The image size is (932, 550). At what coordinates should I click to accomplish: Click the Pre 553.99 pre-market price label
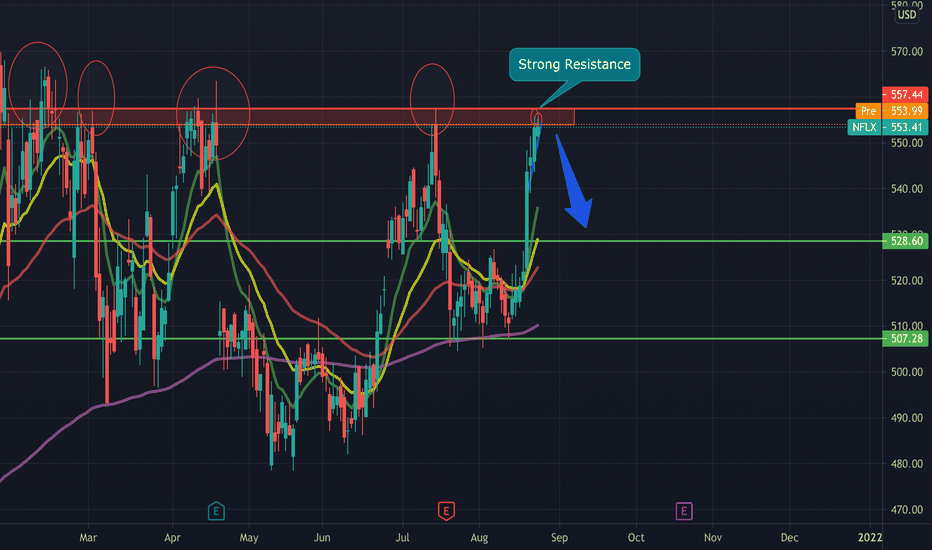892,111
